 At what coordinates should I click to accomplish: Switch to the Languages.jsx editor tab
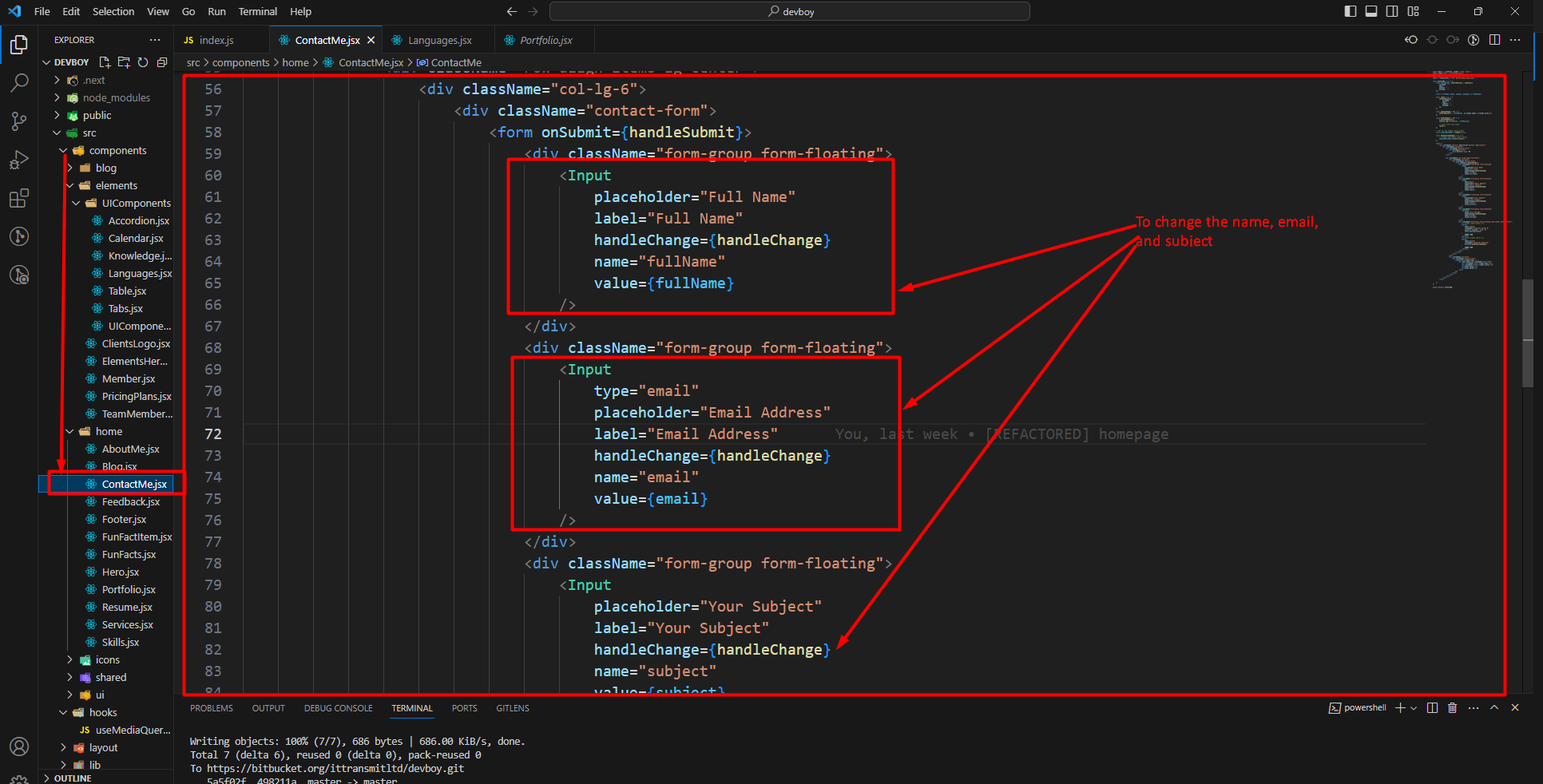tap(439, 40)
